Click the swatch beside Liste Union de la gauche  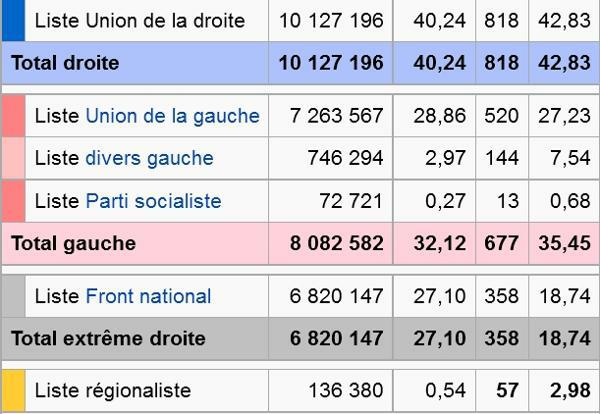pyautogui.click(x=12, y=116)
